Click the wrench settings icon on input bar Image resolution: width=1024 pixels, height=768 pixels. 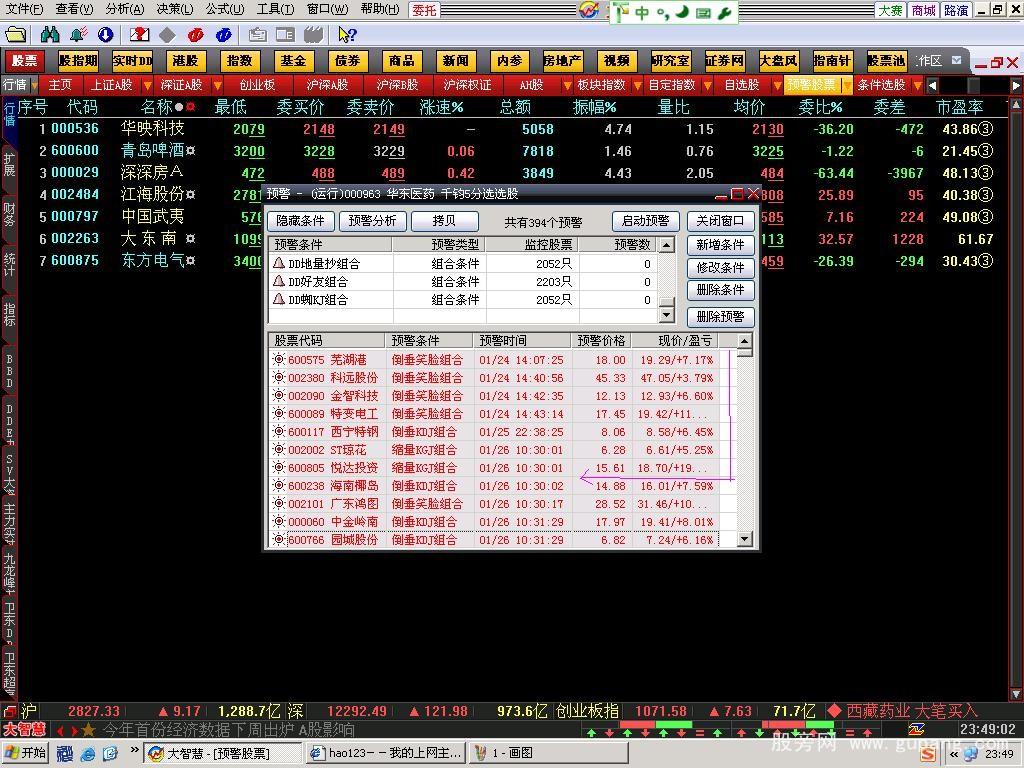point(724,12)
